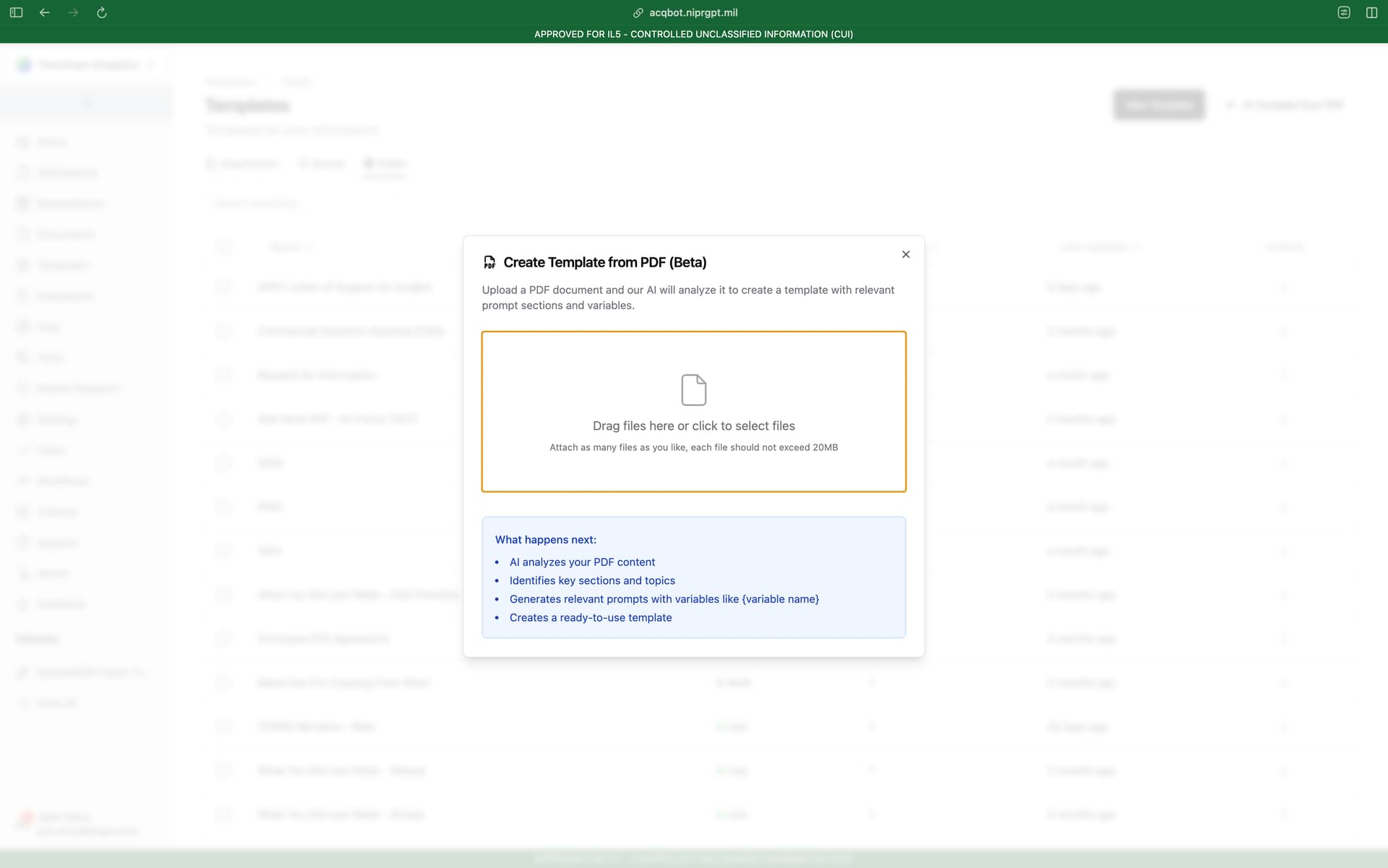Click the acqbot.niprgpt.mil address bar

[693, 12]
